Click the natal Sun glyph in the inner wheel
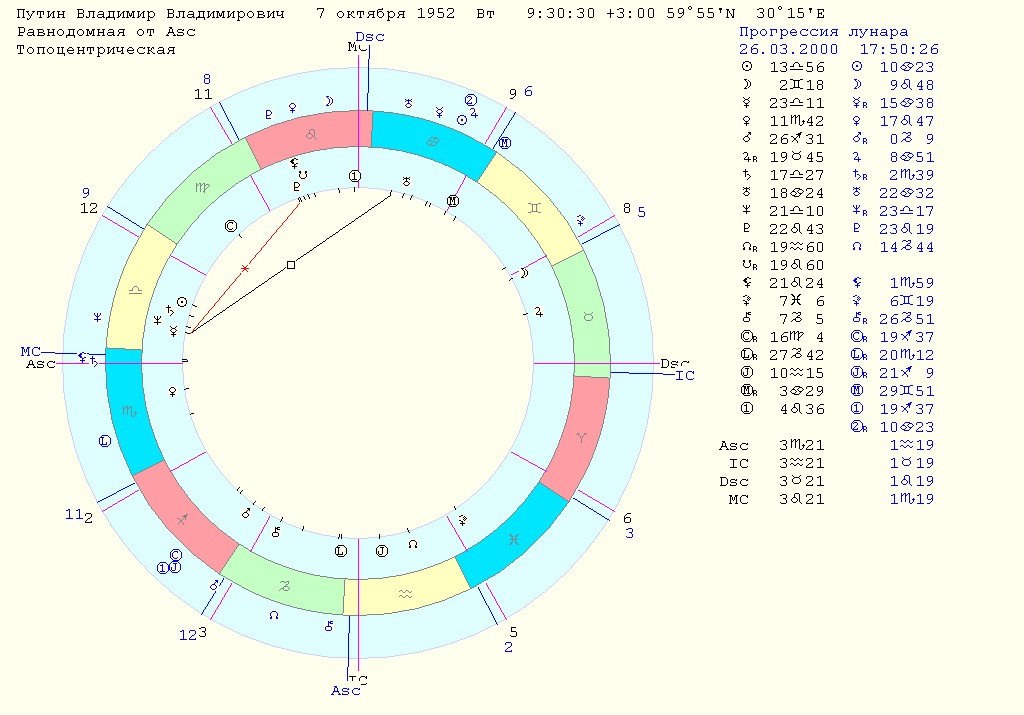 pos(182,302)
